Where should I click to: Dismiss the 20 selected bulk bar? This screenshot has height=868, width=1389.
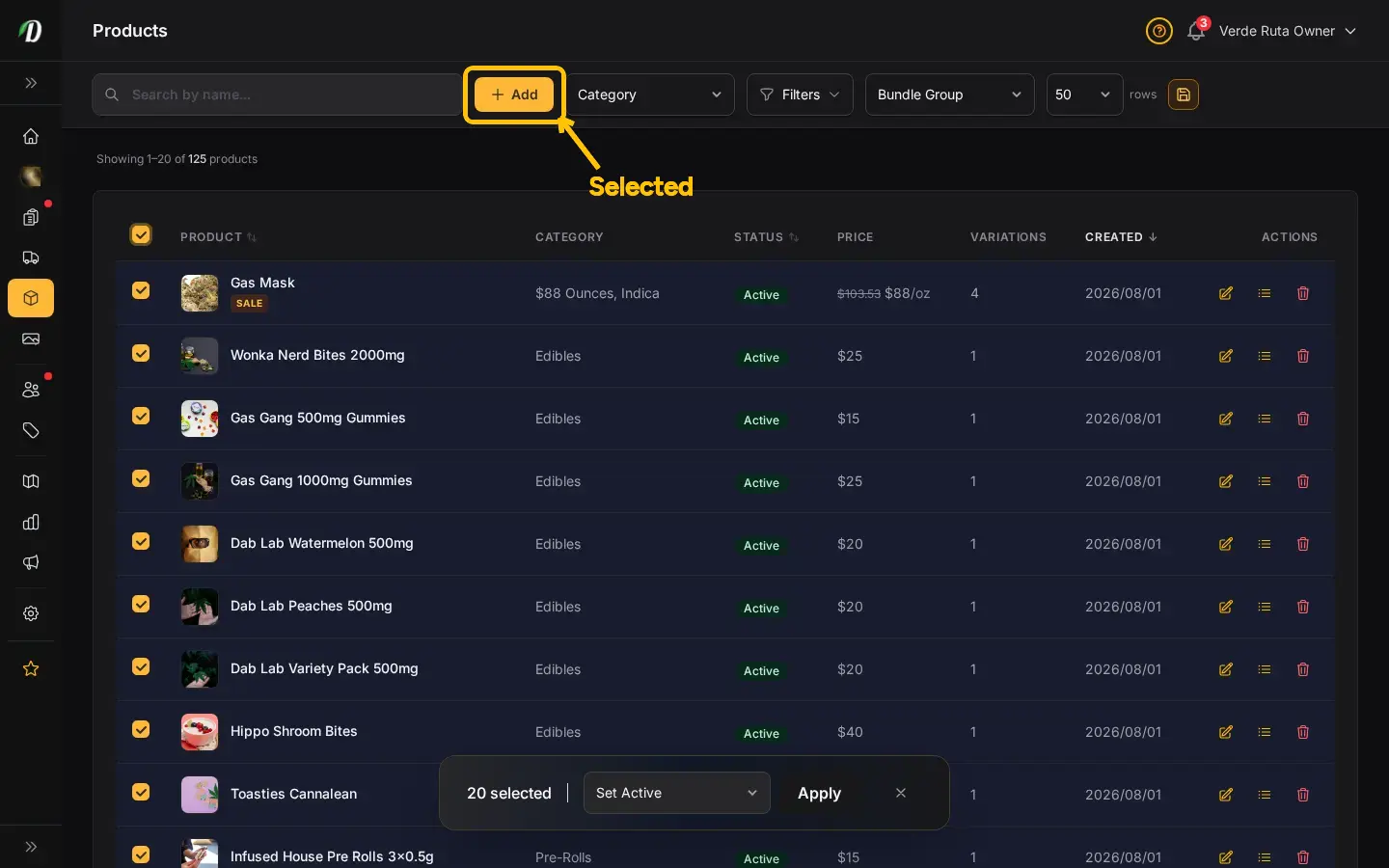(x=901, y=793)
